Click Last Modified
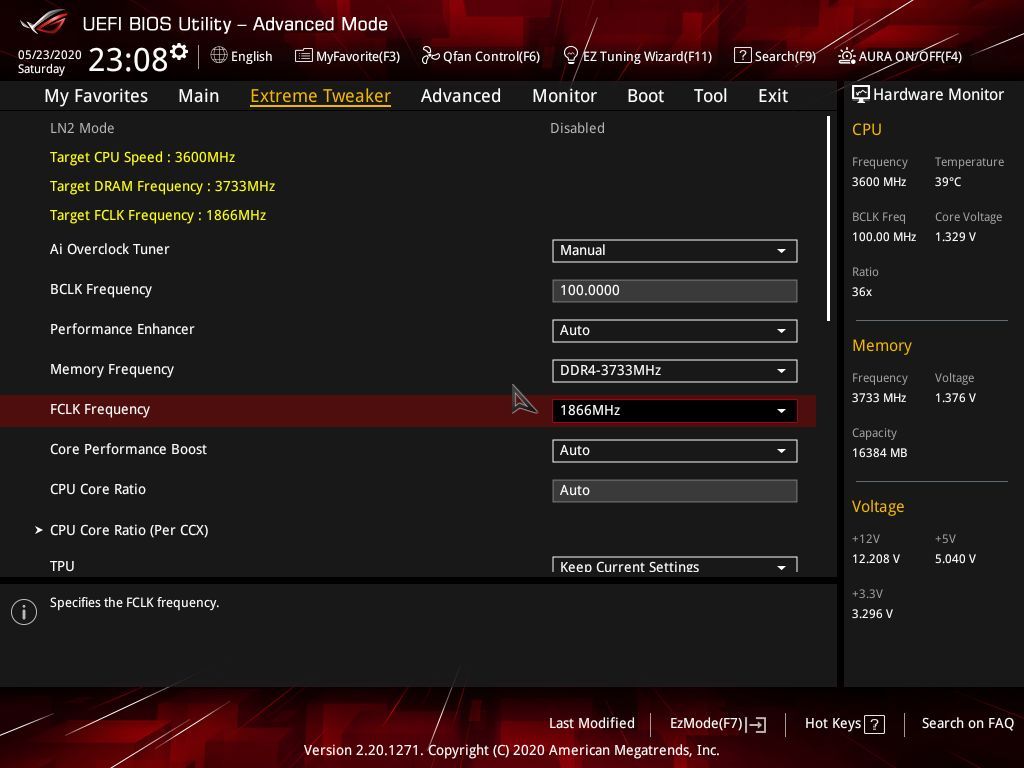Screen dimensions: 1024x768 (x=592, y=723)
